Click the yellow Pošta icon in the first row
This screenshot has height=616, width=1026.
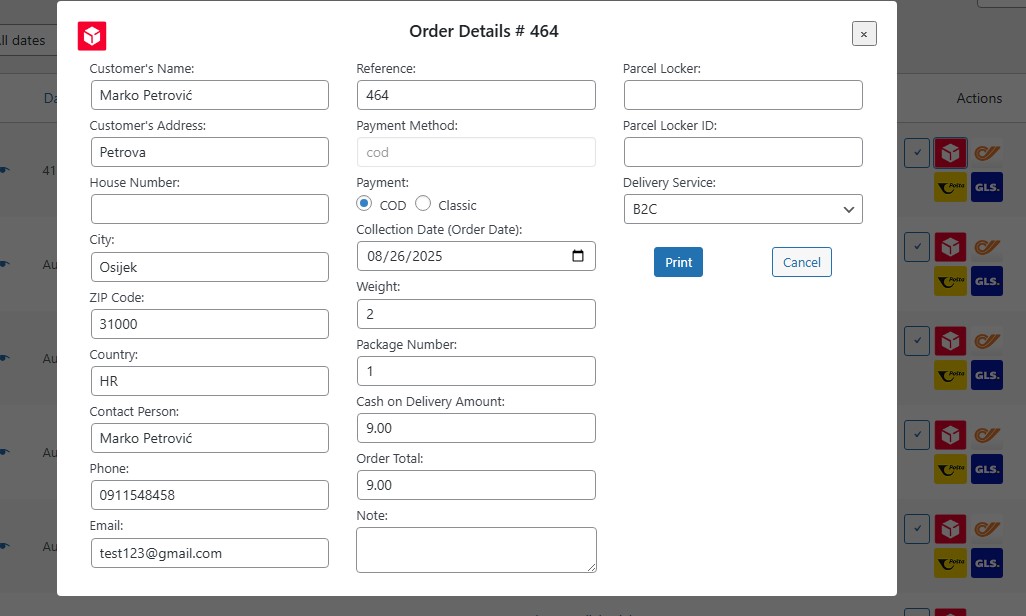point(950,187)
